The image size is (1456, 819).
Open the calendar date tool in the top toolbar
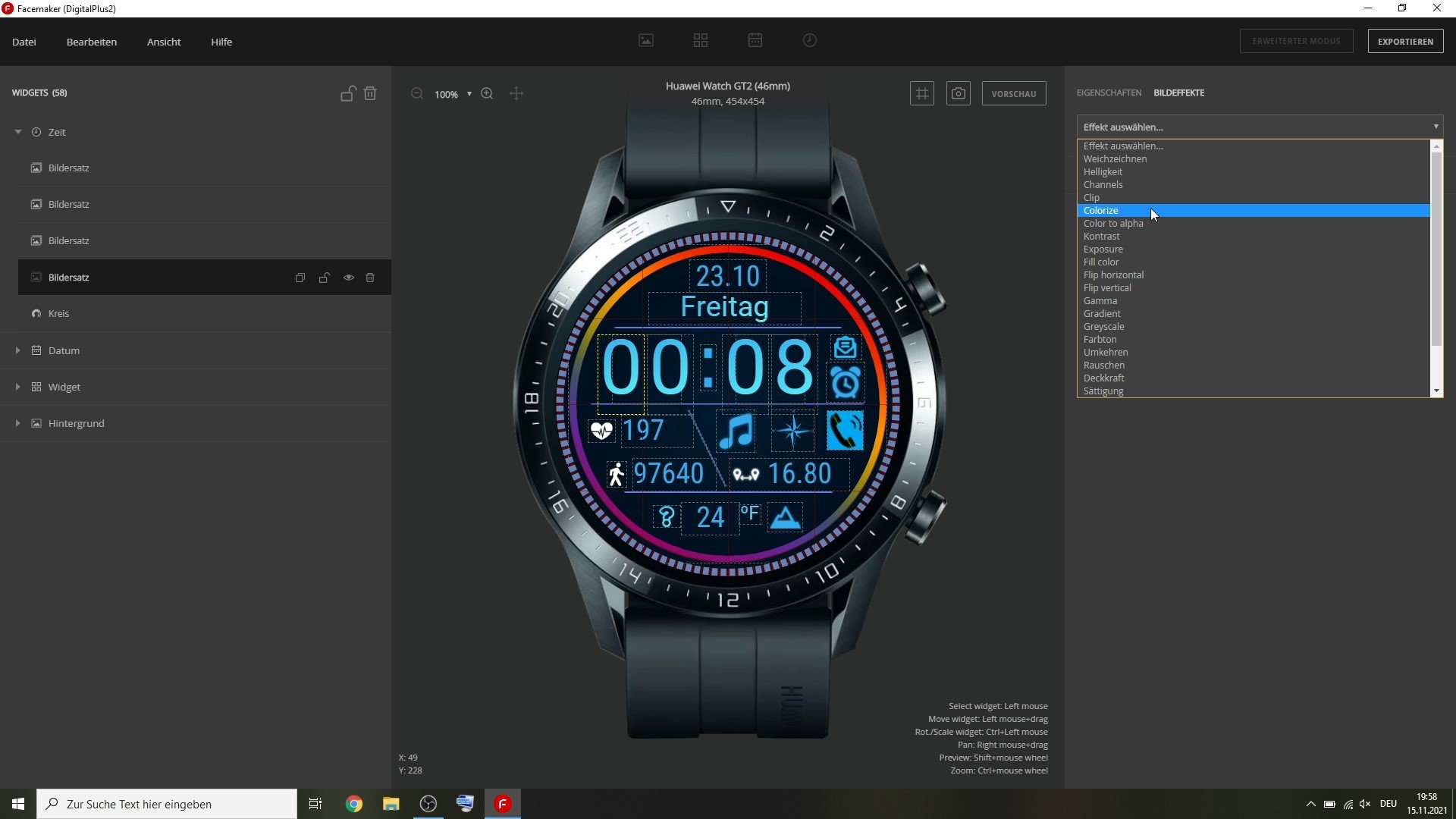click(x=755, y=41)
